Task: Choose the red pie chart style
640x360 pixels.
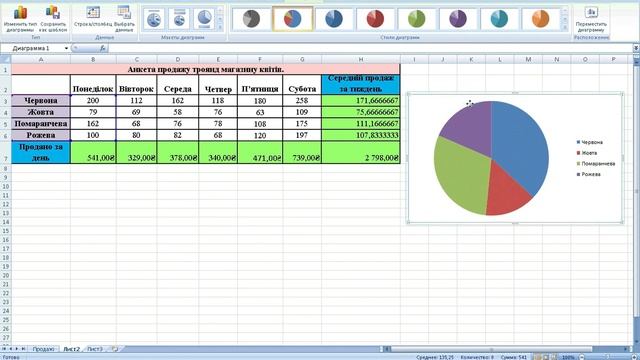Action: (x=375, y=19)
